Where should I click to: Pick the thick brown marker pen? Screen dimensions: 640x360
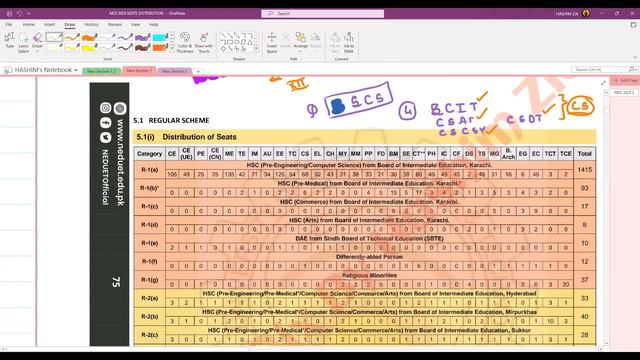point(142,47)
